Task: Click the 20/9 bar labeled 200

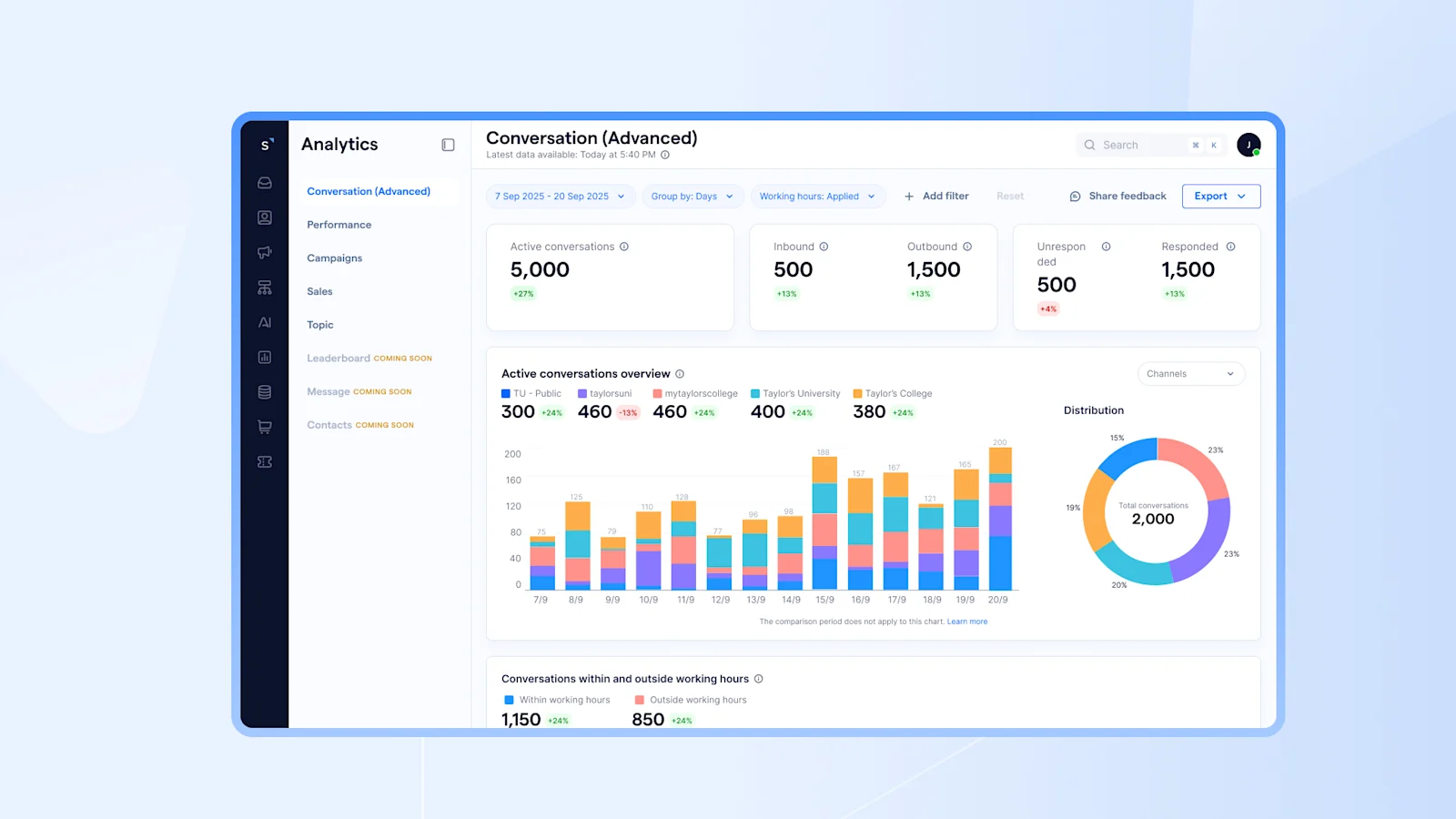Action: 1000,519
